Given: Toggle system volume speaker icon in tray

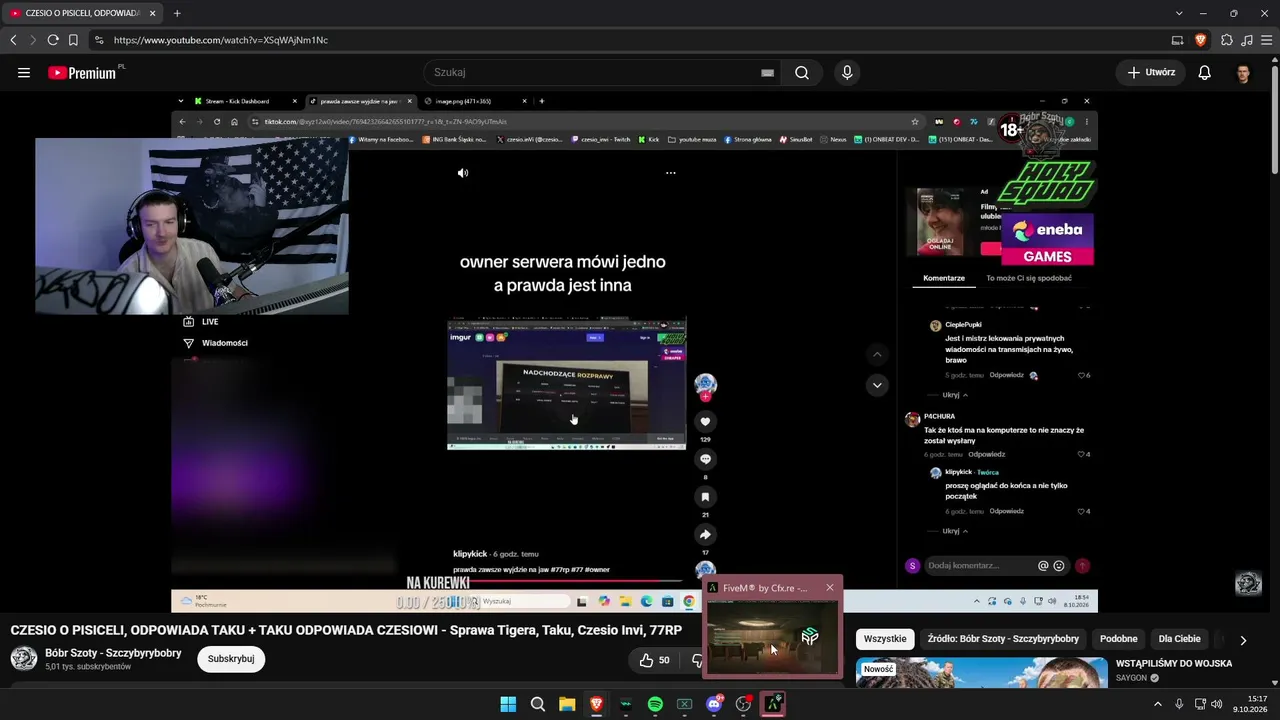Looking at the screenshot, I should (1217, 704).
